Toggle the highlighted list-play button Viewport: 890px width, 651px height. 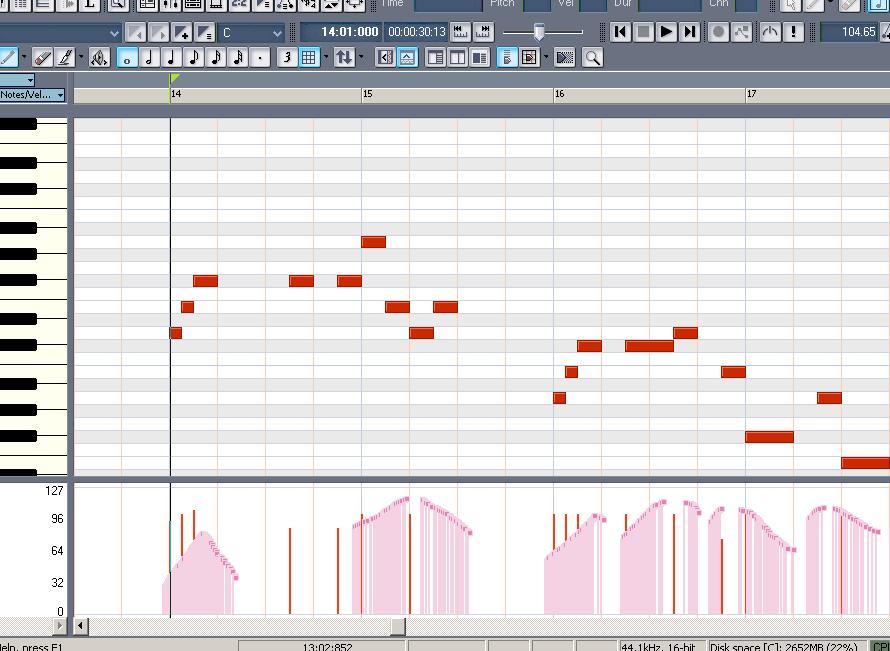pyautogui.click(x=507, y=57)
